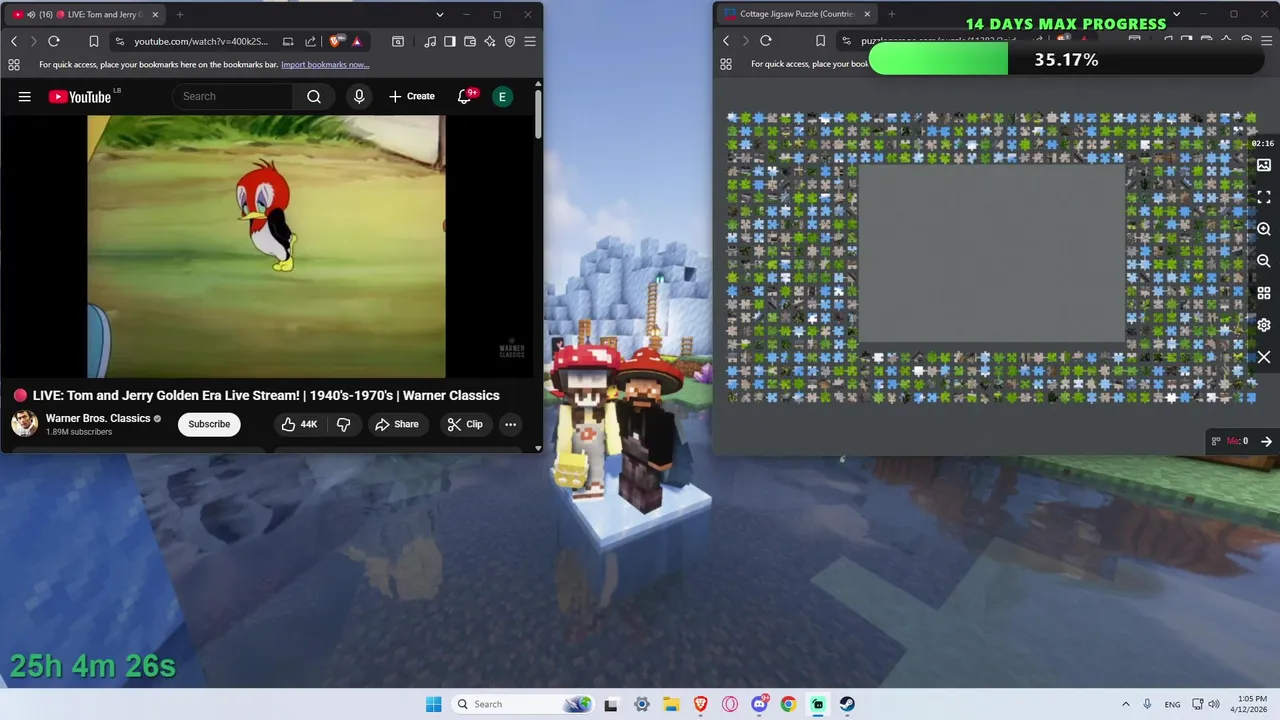Open site settings icon beside youtube.com address

click(x=120, y=41)
